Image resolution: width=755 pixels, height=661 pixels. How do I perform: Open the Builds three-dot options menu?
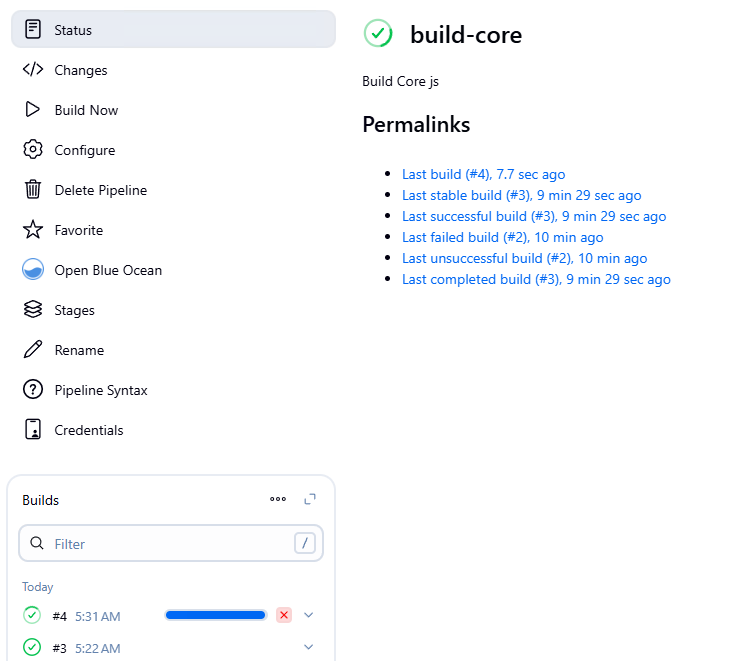278,499
